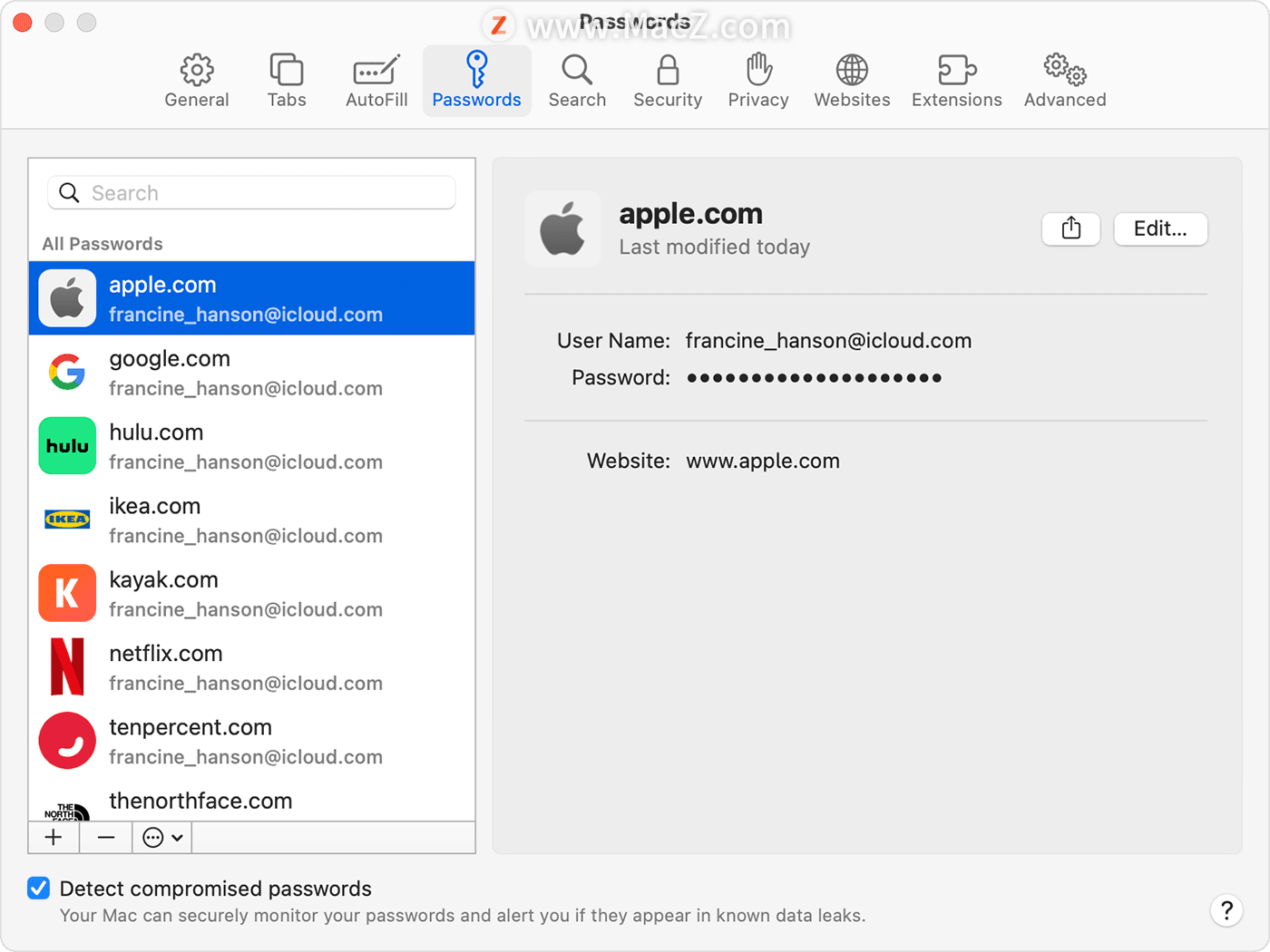
Task: Click the Apple logo in selected row
Action: [67, 298]
